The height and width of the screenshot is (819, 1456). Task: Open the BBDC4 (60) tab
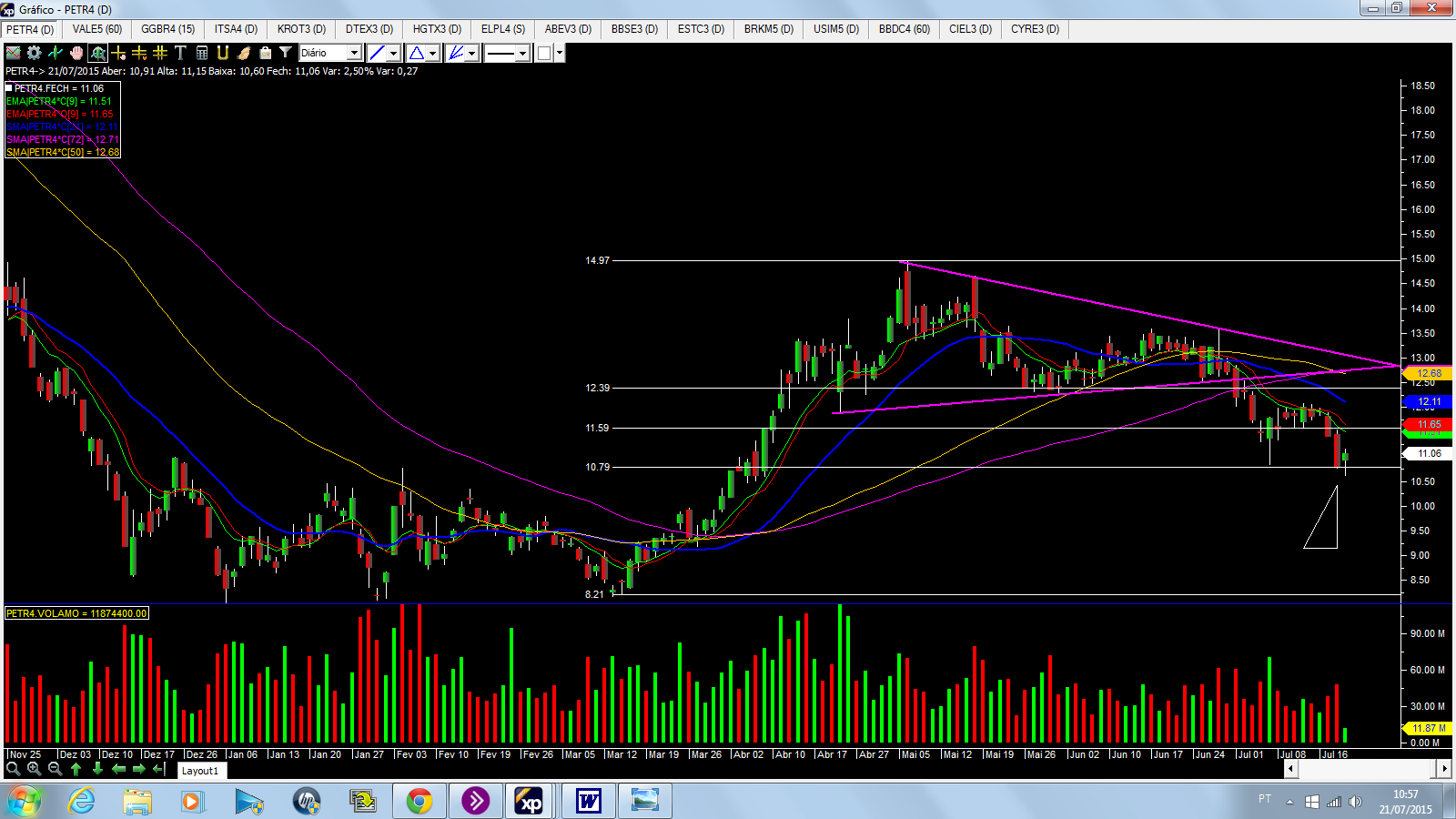[x=905, y=29]
